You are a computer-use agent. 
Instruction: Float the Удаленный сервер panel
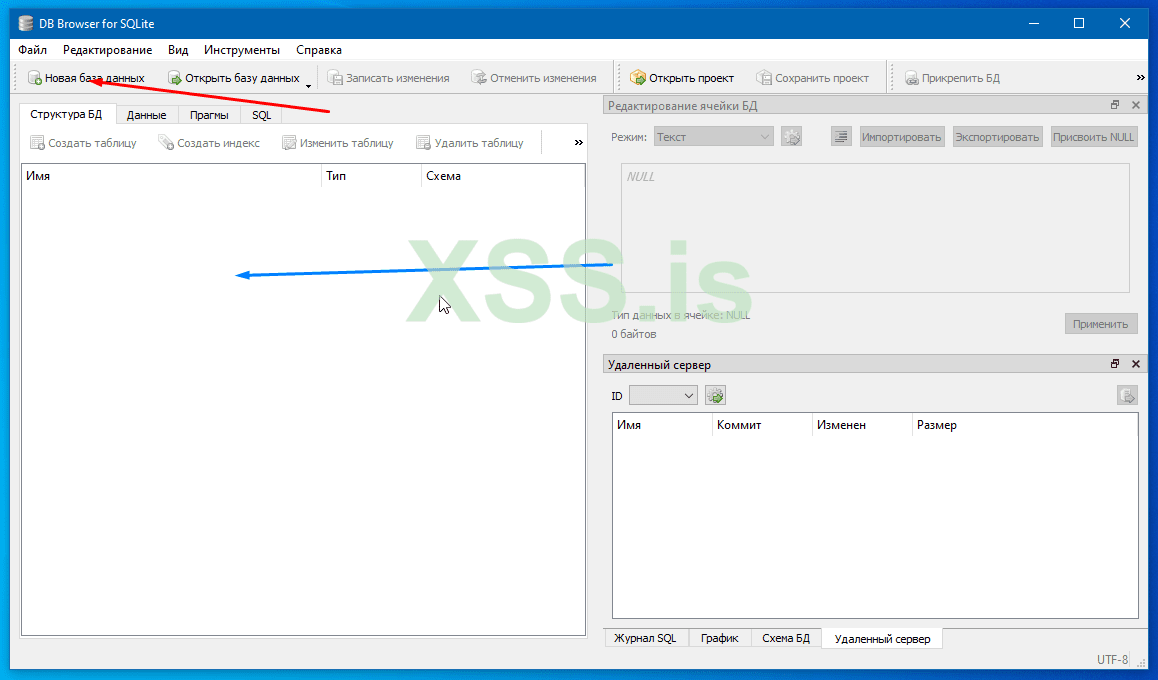1114,364
